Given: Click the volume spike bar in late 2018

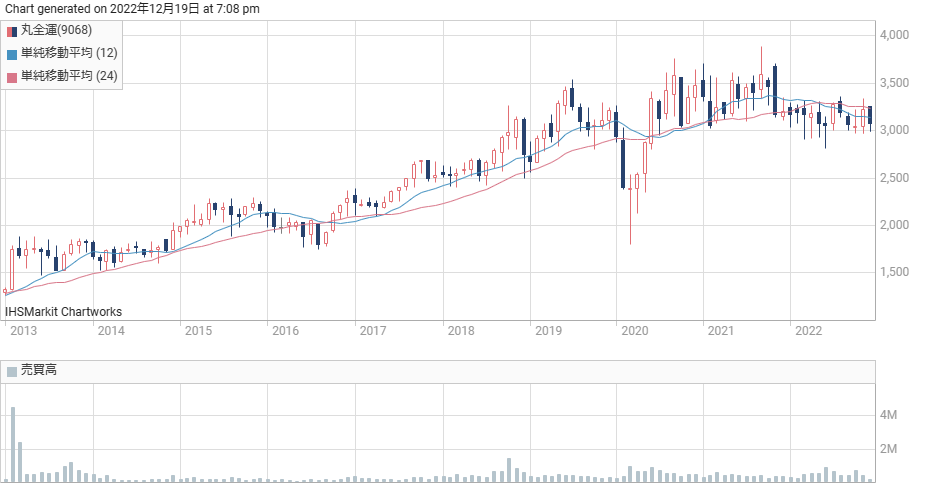Looking at the screenshot, I should (509, 470).
